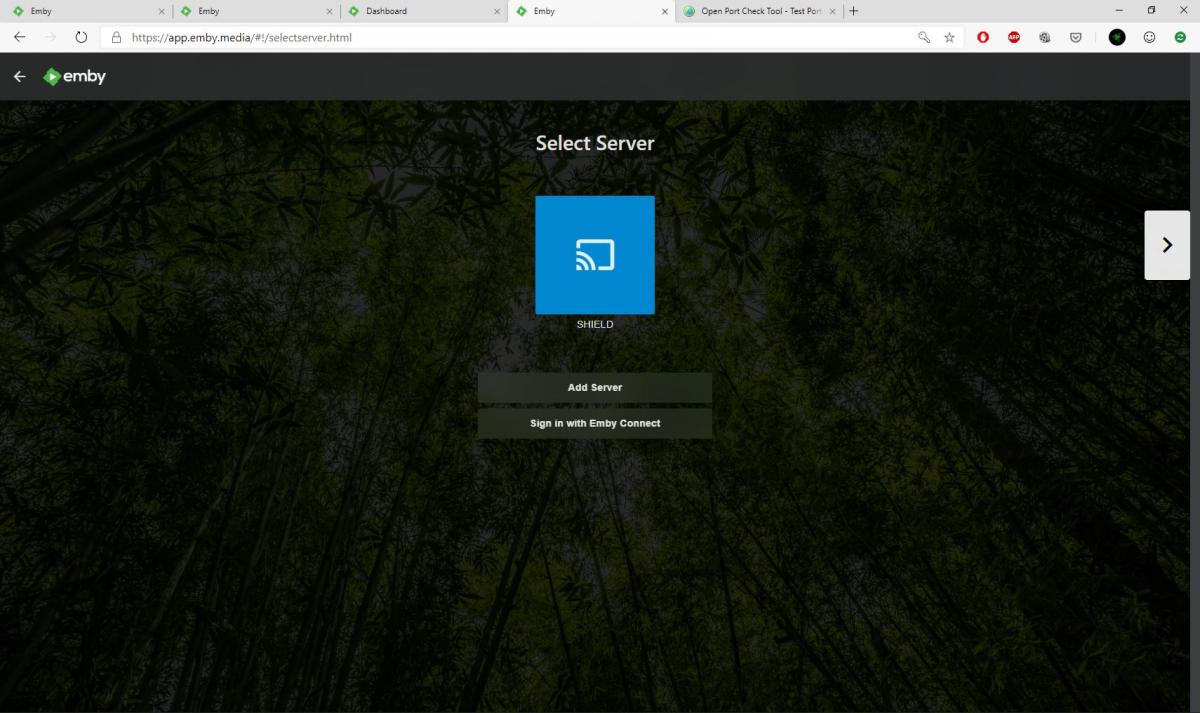Select the SHIELD server tile
This screenshot has width=1200, height=713.
pos(595,255)
